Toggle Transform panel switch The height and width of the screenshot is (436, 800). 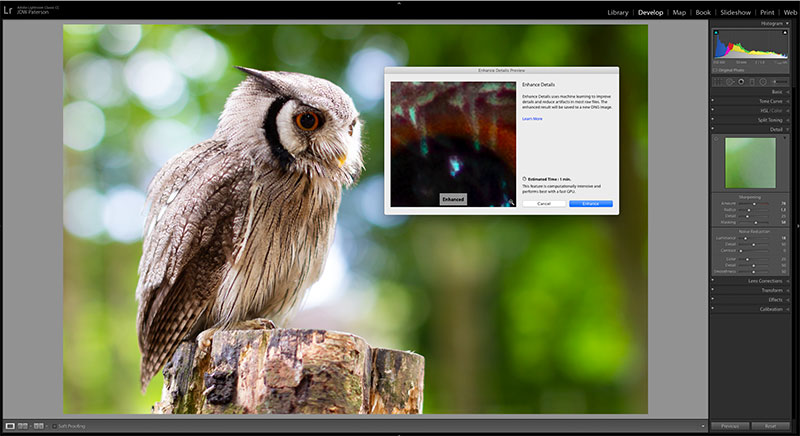[x=713, y=289]
